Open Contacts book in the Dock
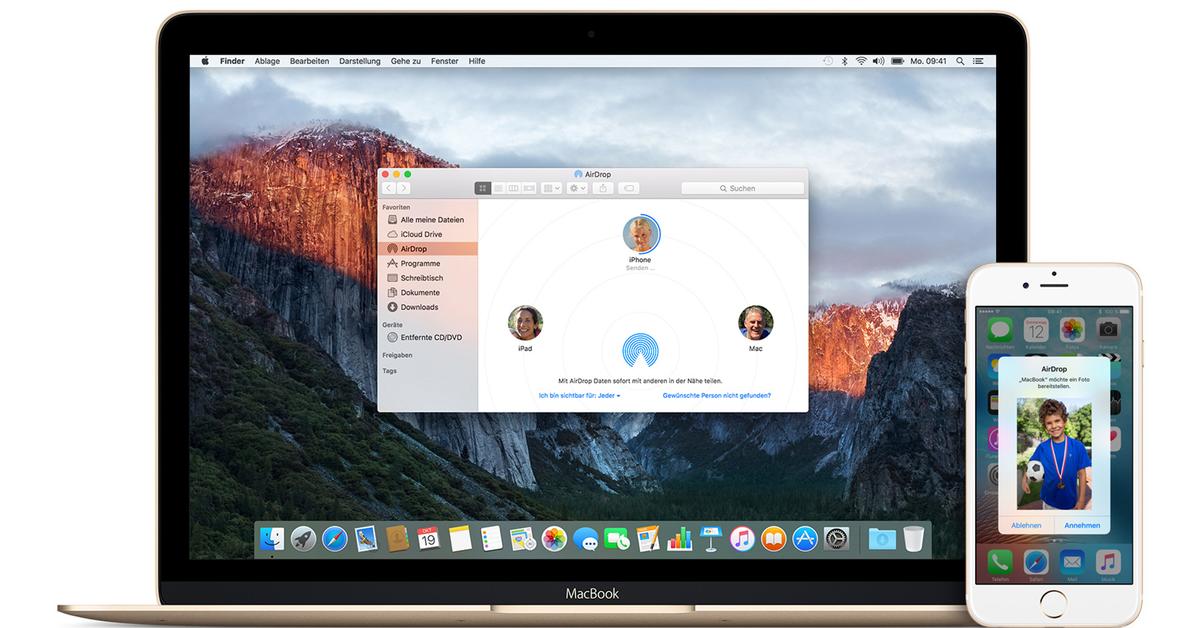Viewport: 1200px width, 628px height. 397,539
